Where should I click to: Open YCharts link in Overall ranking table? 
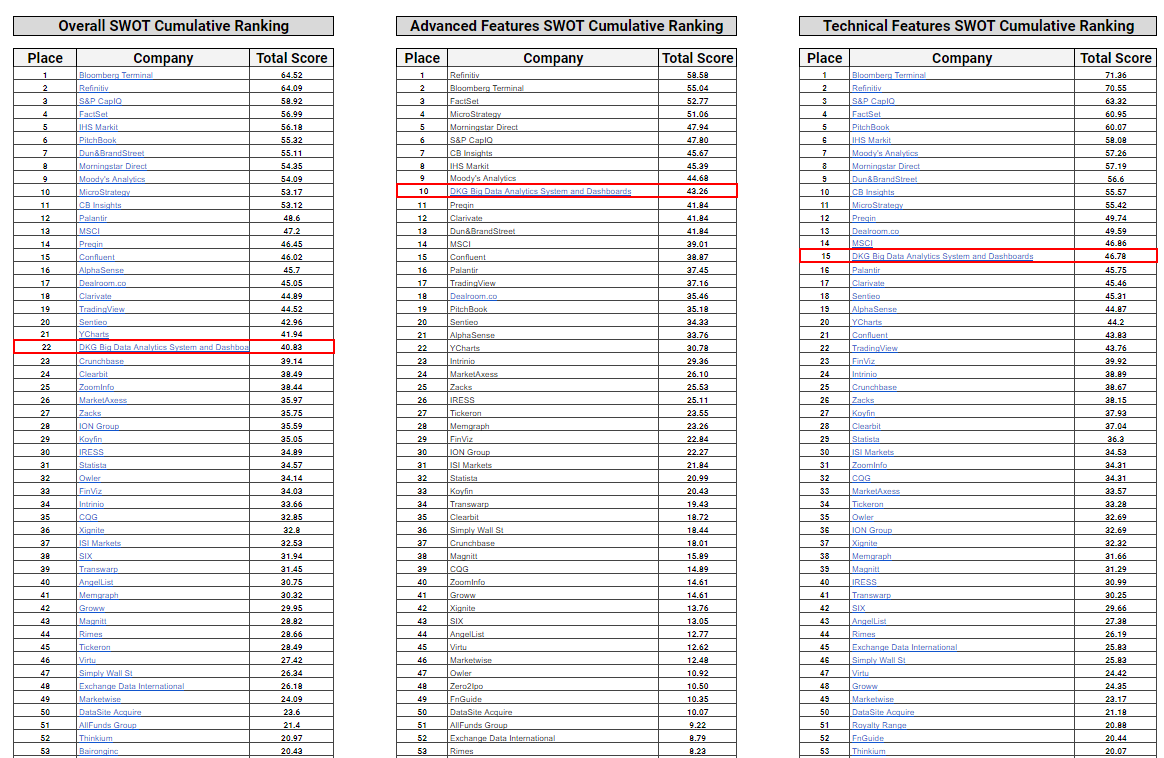pos(94,335)
